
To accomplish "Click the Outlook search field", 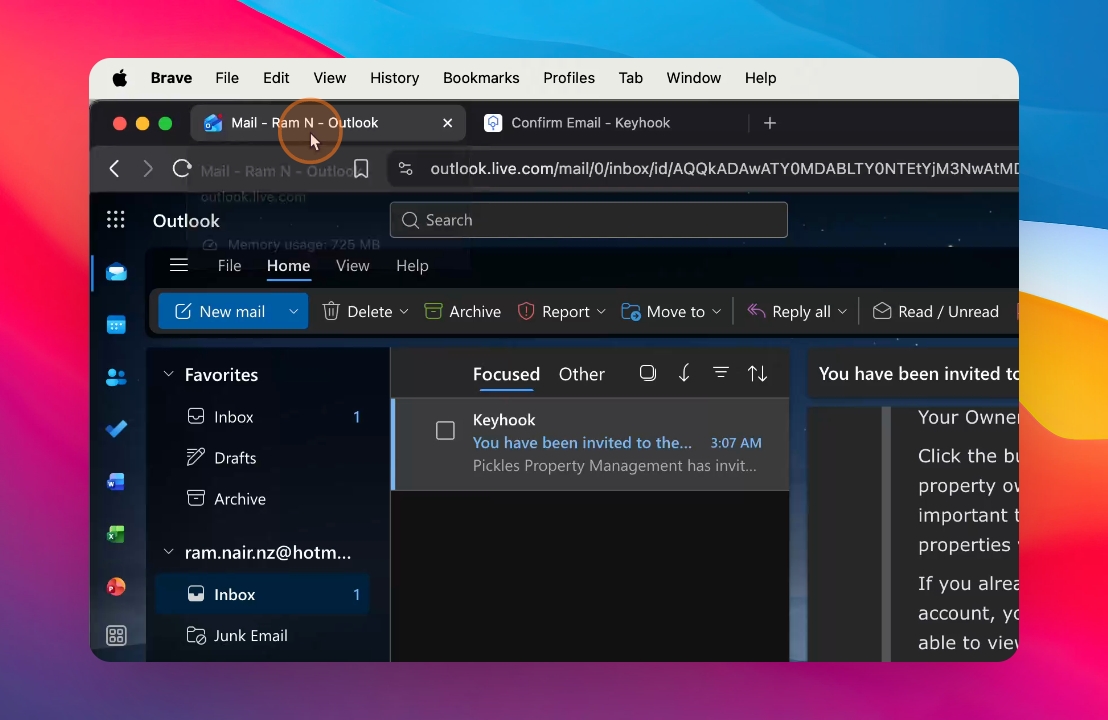I will point(589,220).
